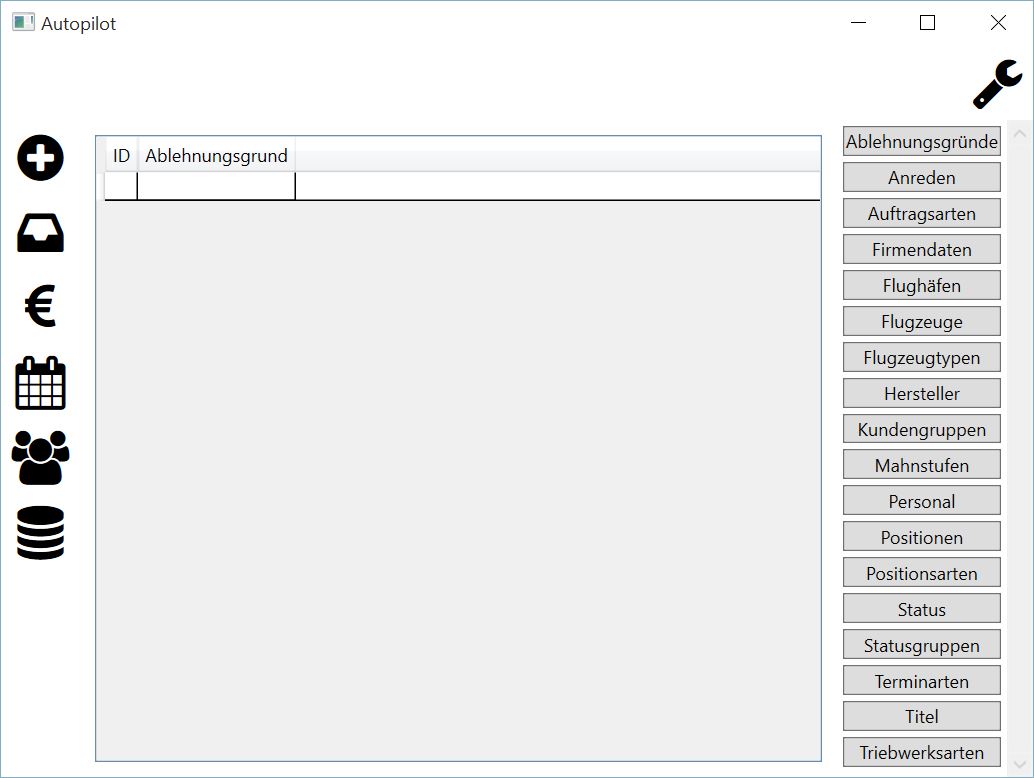Open the Euro finance icon
The image size is (1034, 778).
coord(40,306)
